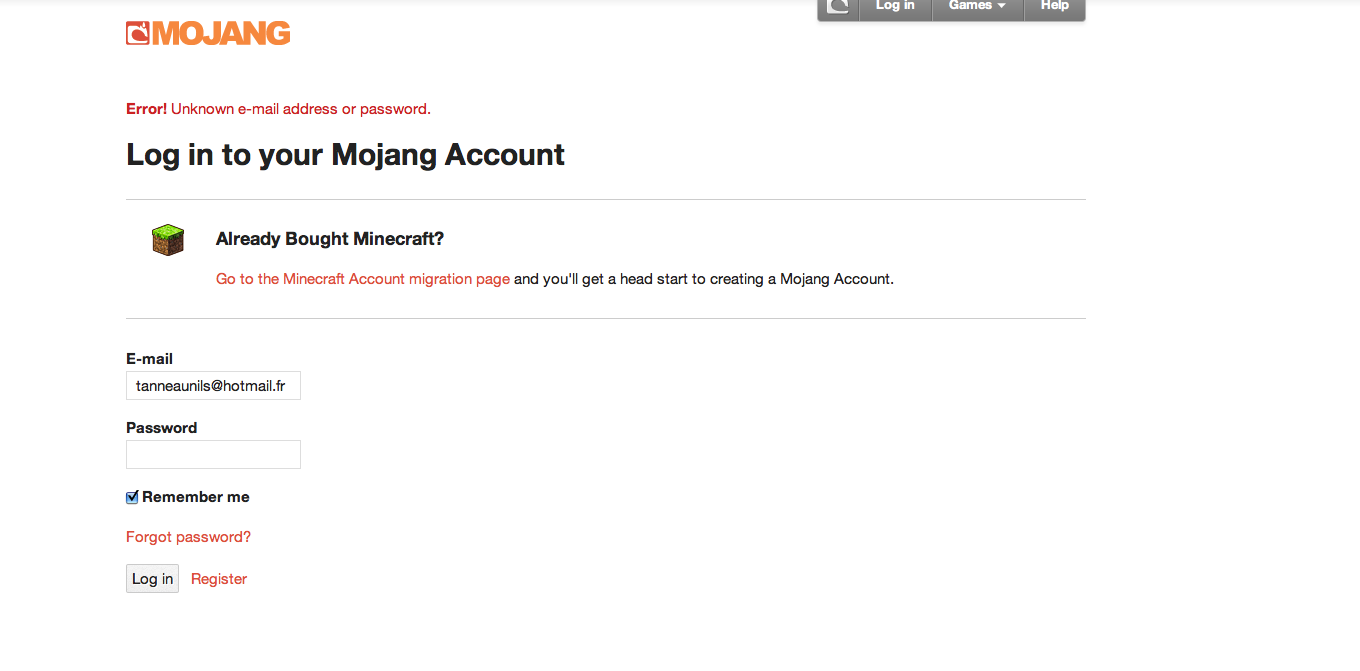
Task: Open the Register link
Action: [219, 579]
